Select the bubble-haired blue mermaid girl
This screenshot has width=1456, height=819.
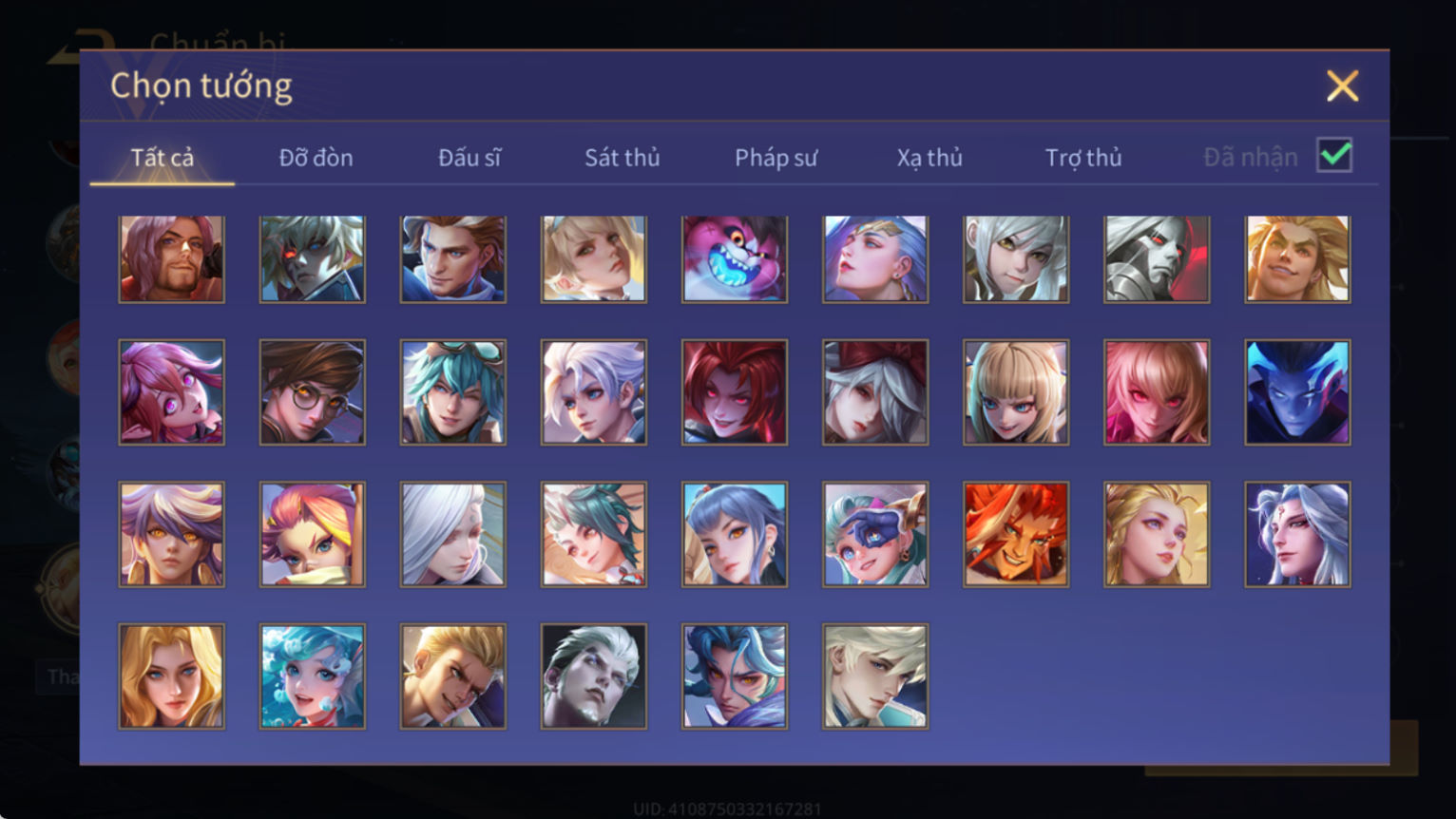[313, 676]
